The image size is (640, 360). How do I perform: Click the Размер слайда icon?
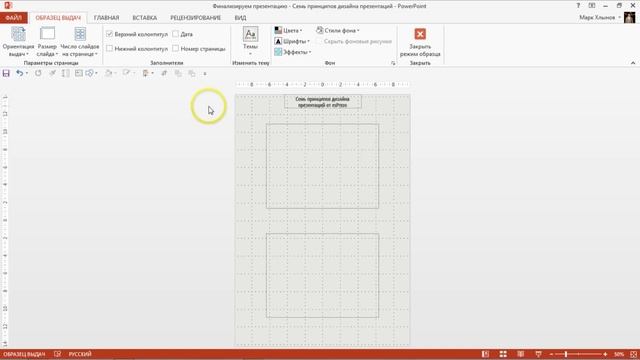tap(47, 34)
